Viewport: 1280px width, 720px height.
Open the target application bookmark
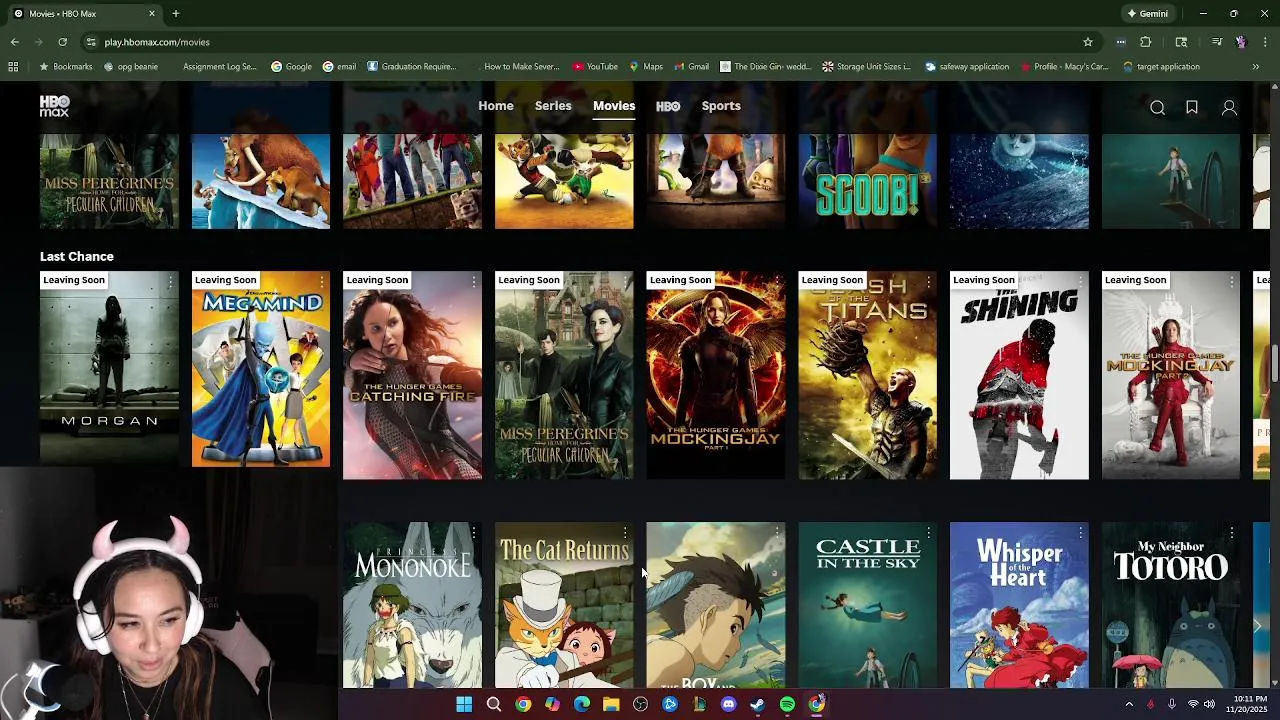tap(1161, 67)
